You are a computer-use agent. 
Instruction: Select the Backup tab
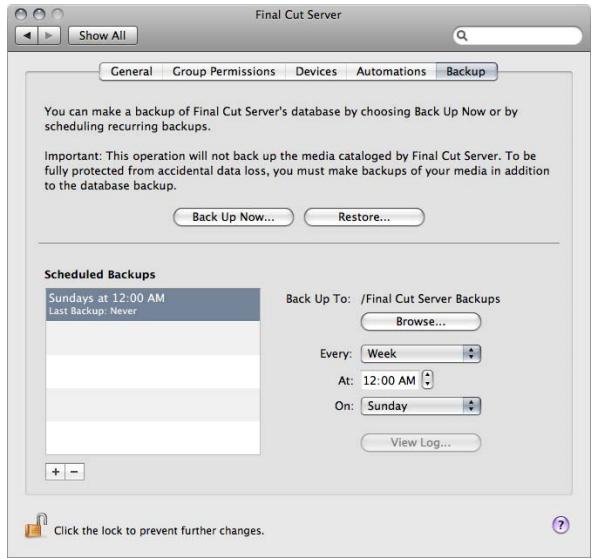[x=466, y=71]
